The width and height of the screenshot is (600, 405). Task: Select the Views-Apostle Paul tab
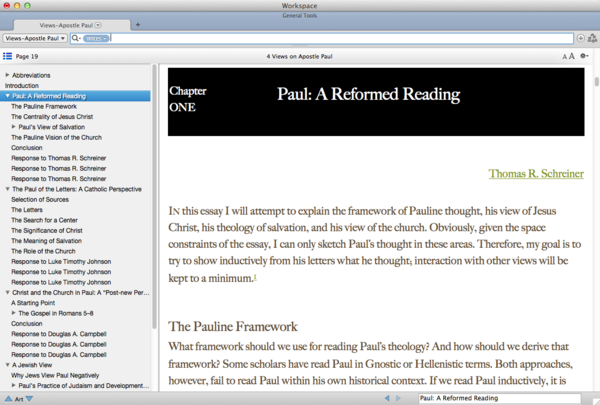pyautogui.click(x=72, y=25)
